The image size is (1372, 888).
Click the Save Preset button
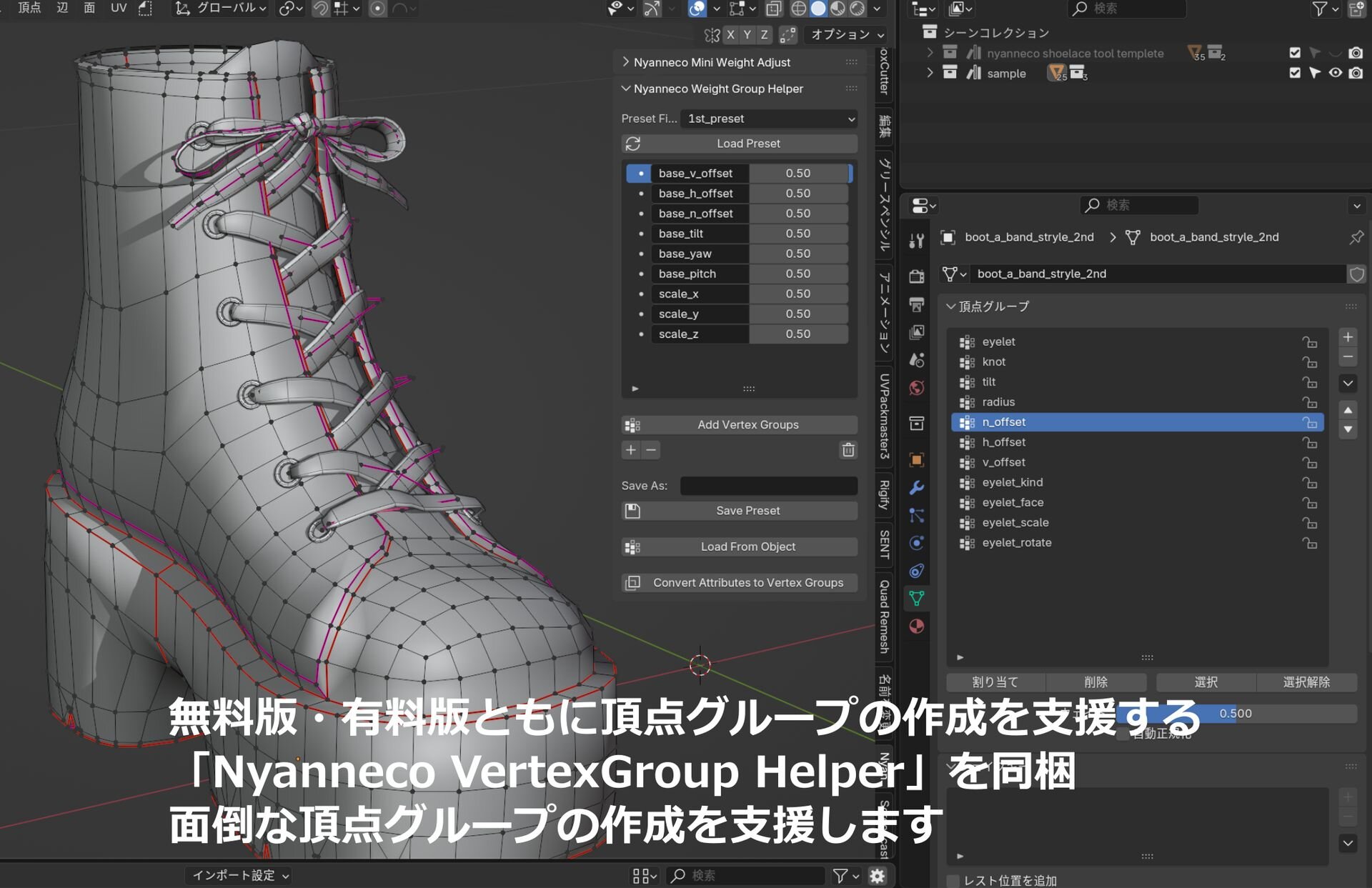pos(747,511)
